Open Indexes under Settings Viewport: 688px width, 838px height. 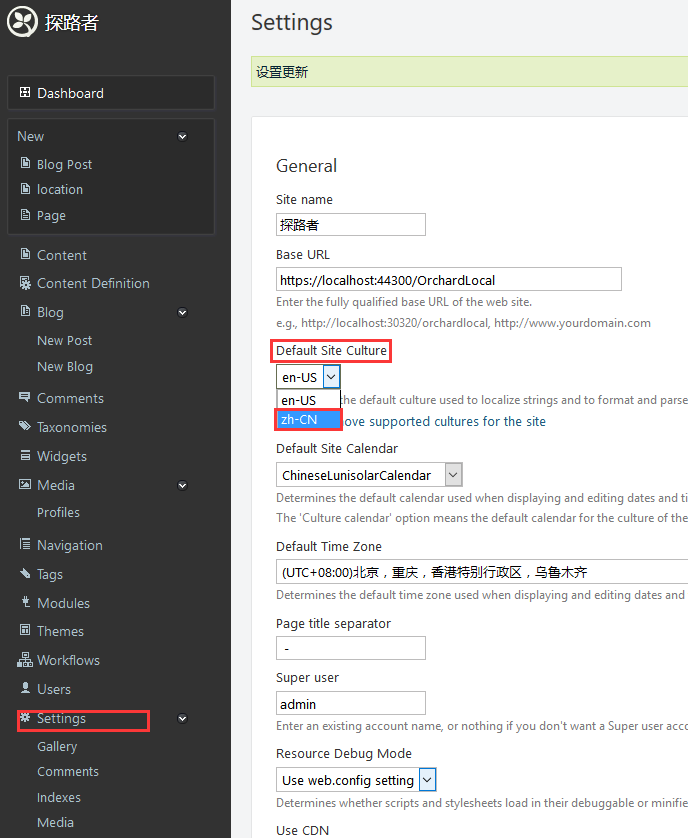(59, 797)
